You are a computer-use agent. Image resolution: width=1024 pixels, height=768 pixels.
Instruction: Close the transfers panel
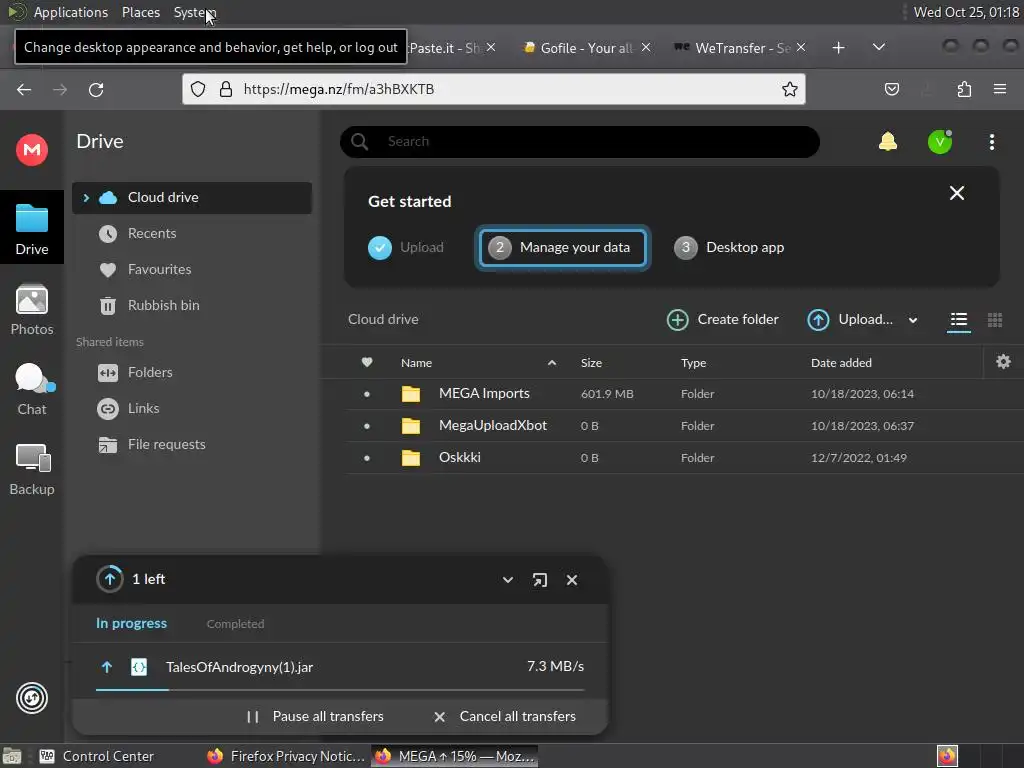pos(571,580)
